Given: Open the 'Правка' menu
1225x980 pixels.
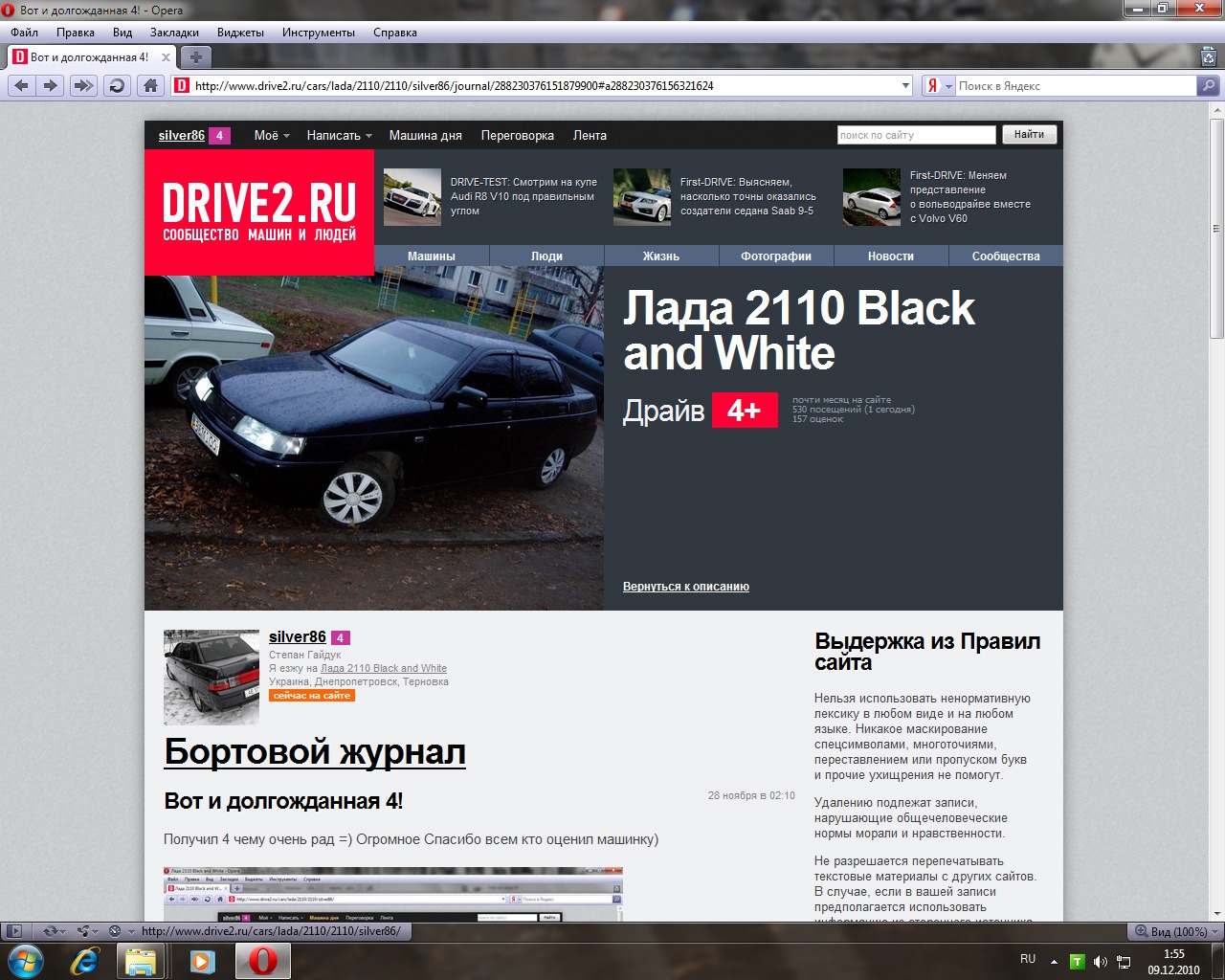Looking at the screenshot, I should [76, 33].
